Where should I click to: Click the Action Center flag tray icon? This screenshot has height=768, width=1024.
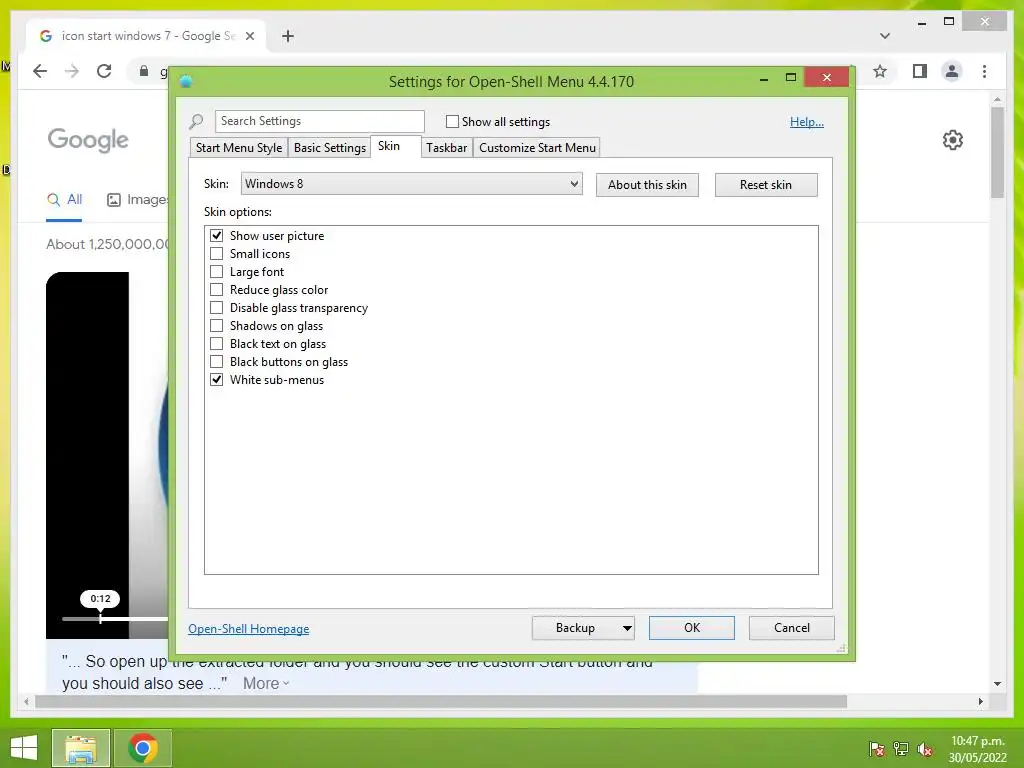click(876, 749)
